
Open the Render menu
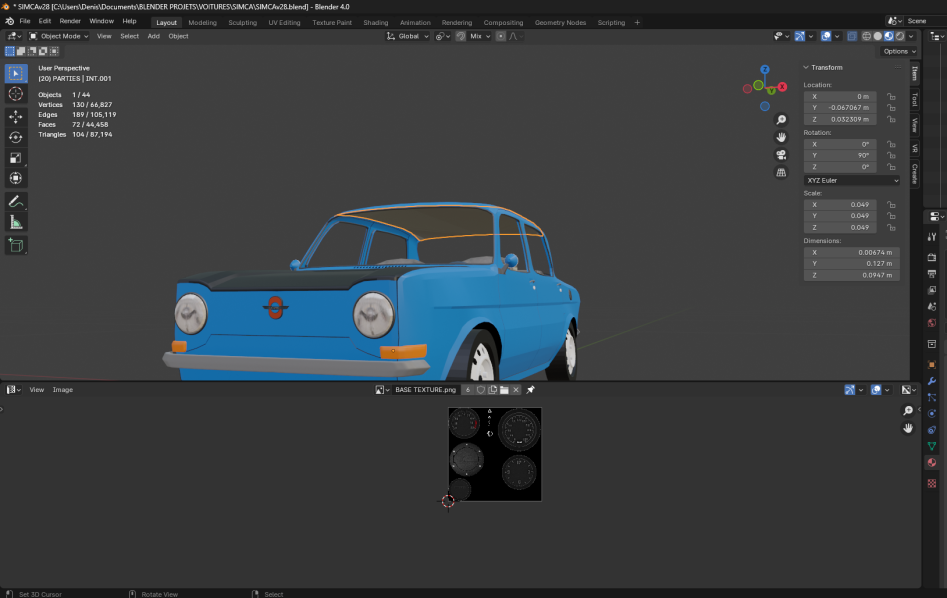pyautogui.click(x=70, y=21)
